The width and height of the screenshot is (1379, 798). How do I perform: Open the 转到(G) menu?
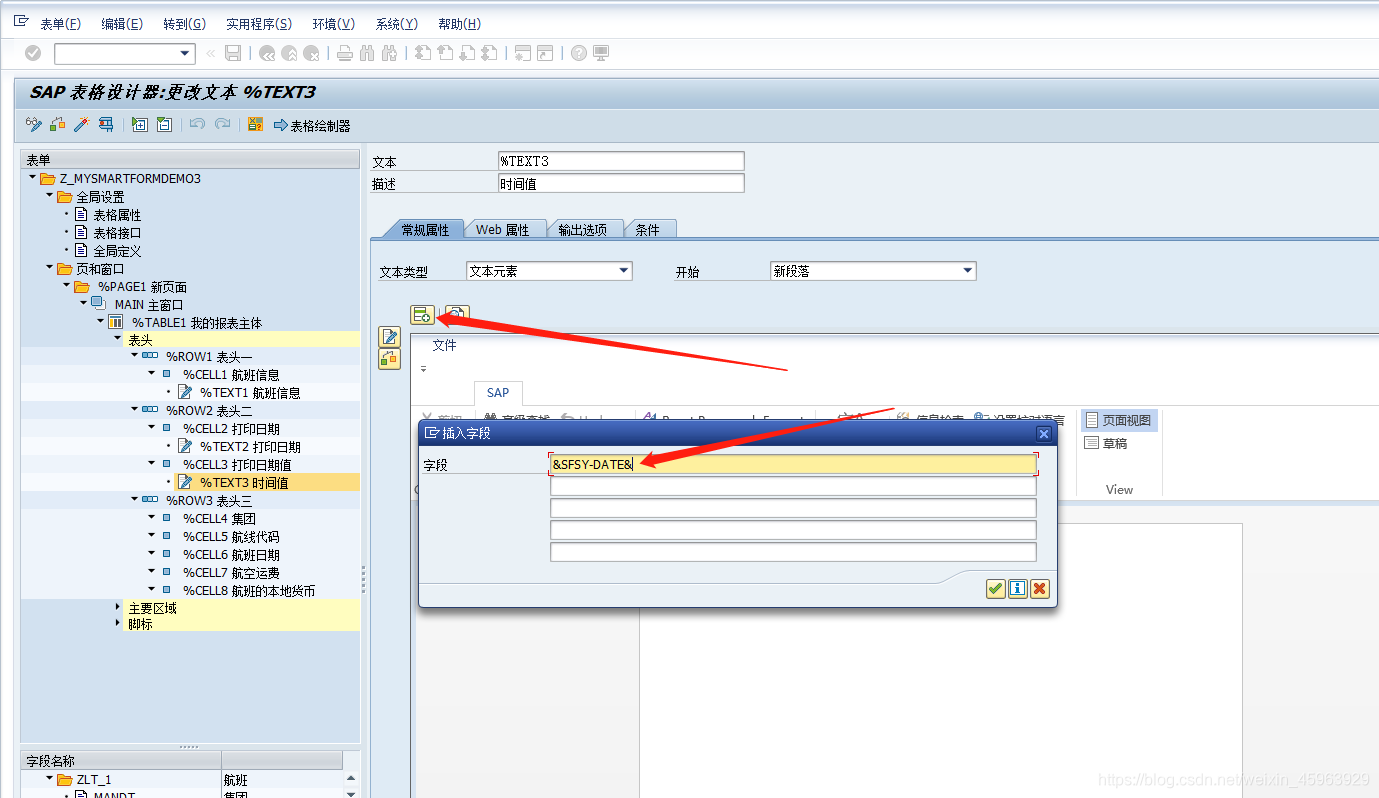[x=184, y=24]
